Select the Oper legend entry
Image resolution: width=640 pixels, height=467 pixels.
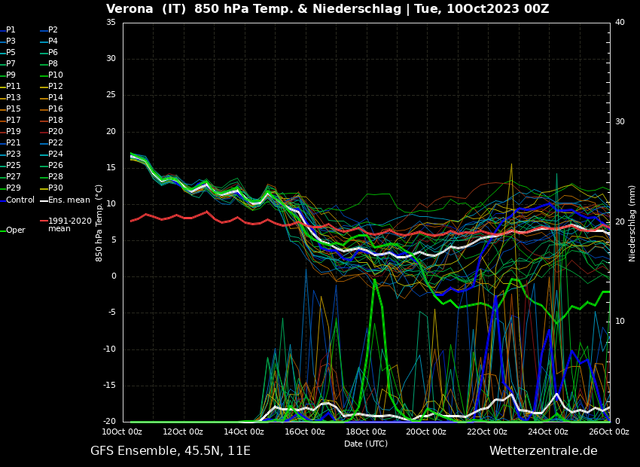pyautogui.click(x=13, y=230)
